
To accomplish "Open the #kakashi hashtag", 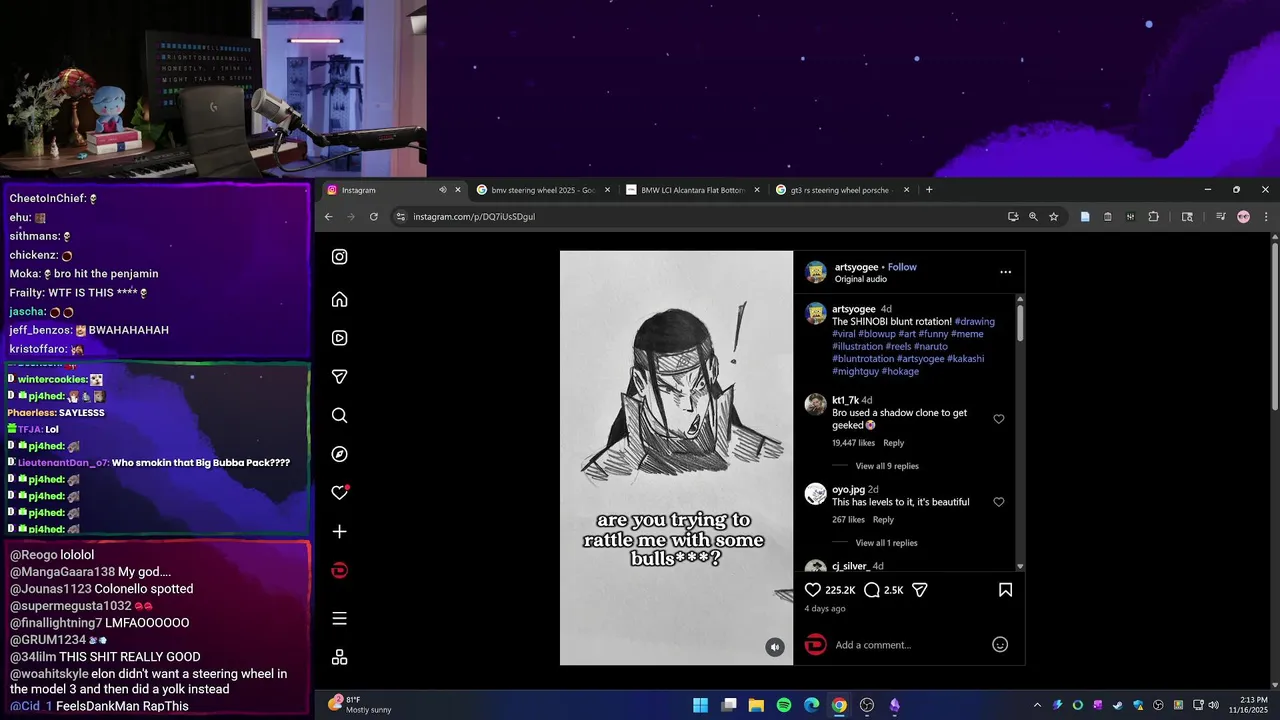I will [965, 358].
